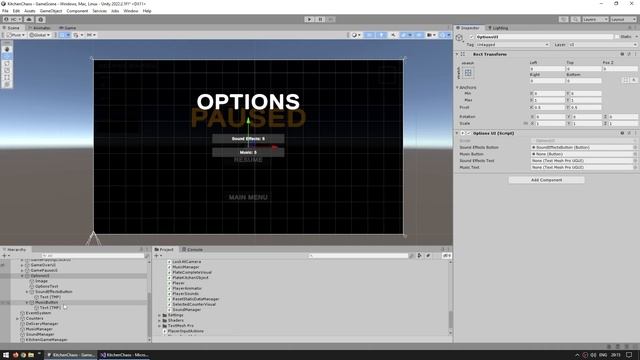The image size is (640, 360).
Task: Click the Hierarchy search field
Action: [x=93, y=256]
